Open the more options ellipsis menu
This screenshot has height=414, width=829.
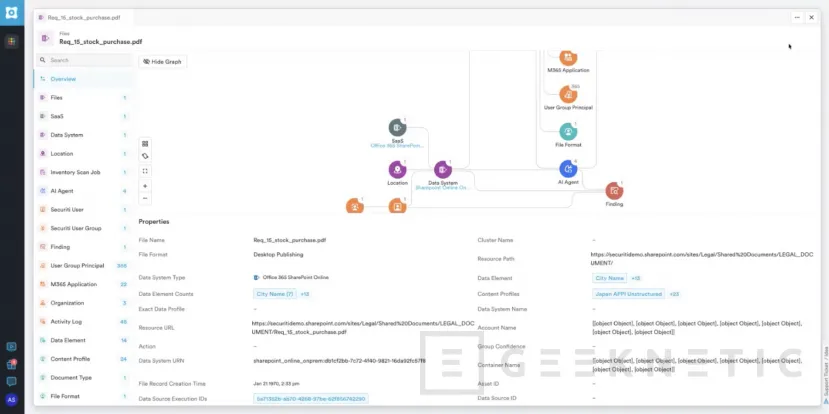tap(797, 17)
